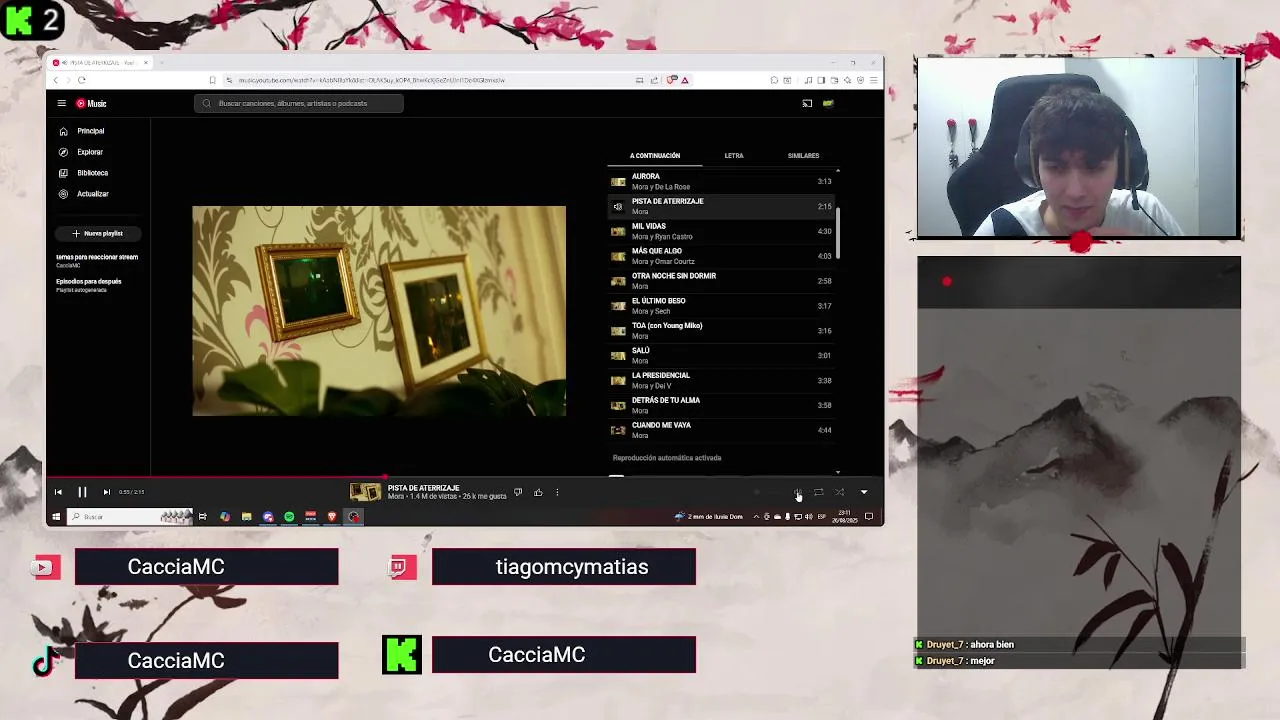Focus the 'Buscar canciones, álbumes' search field

coord(299,103)
